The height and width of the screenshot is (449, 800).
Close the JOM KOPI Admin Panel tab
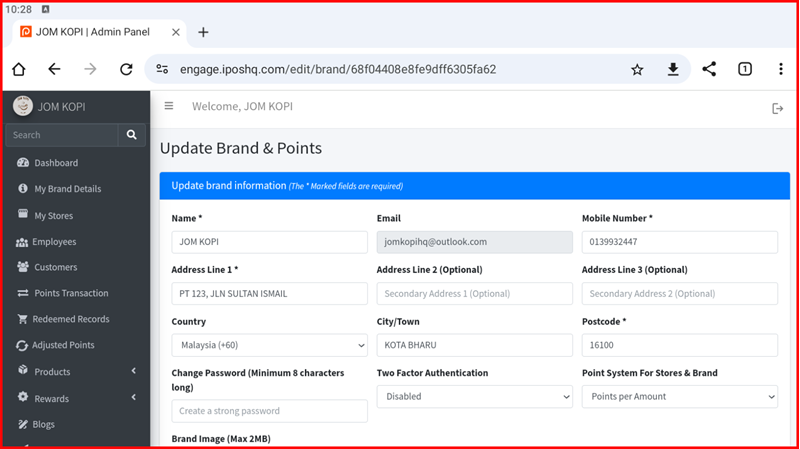tap(176, 32)
